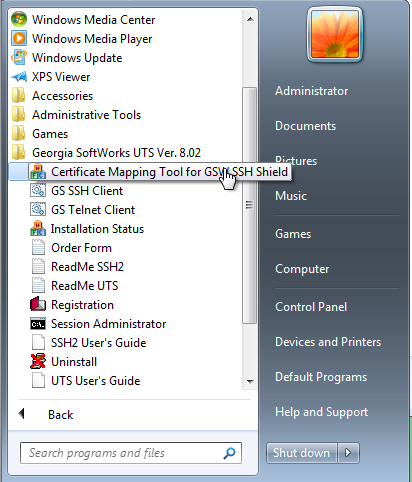Open Devices and Printers
The height and width of the screenshot is (482, 412).
click(x=328, y=342)
